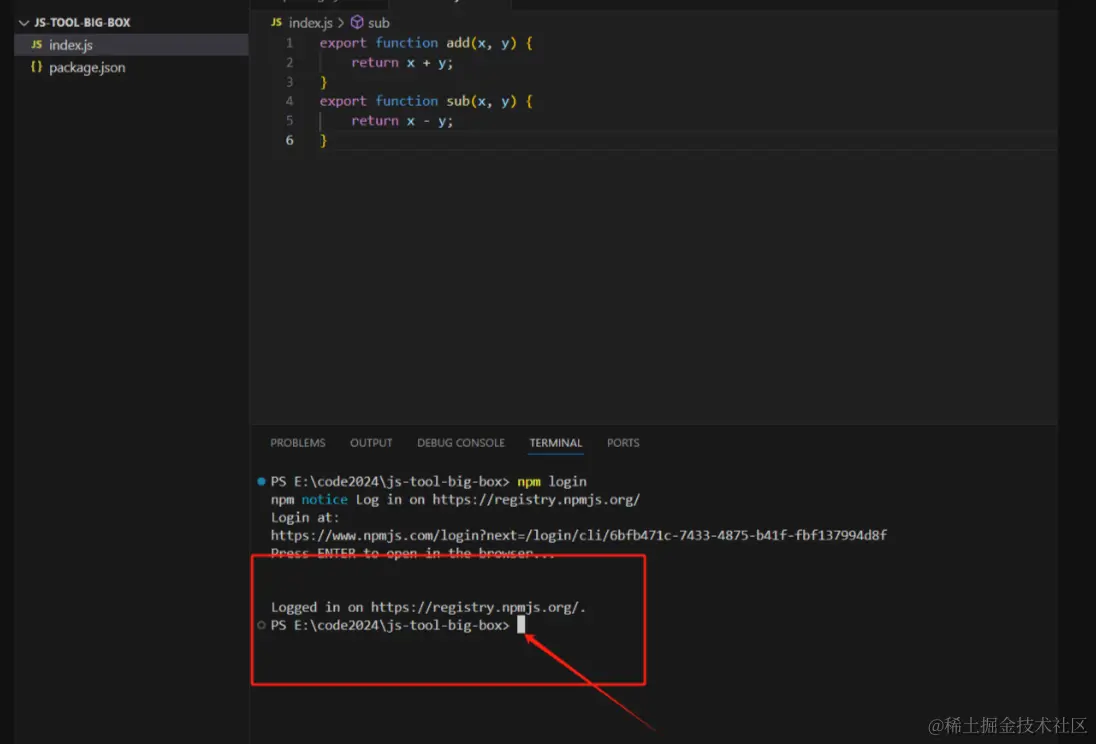Click 'return x + y;' in the editor

coord(402,62)
